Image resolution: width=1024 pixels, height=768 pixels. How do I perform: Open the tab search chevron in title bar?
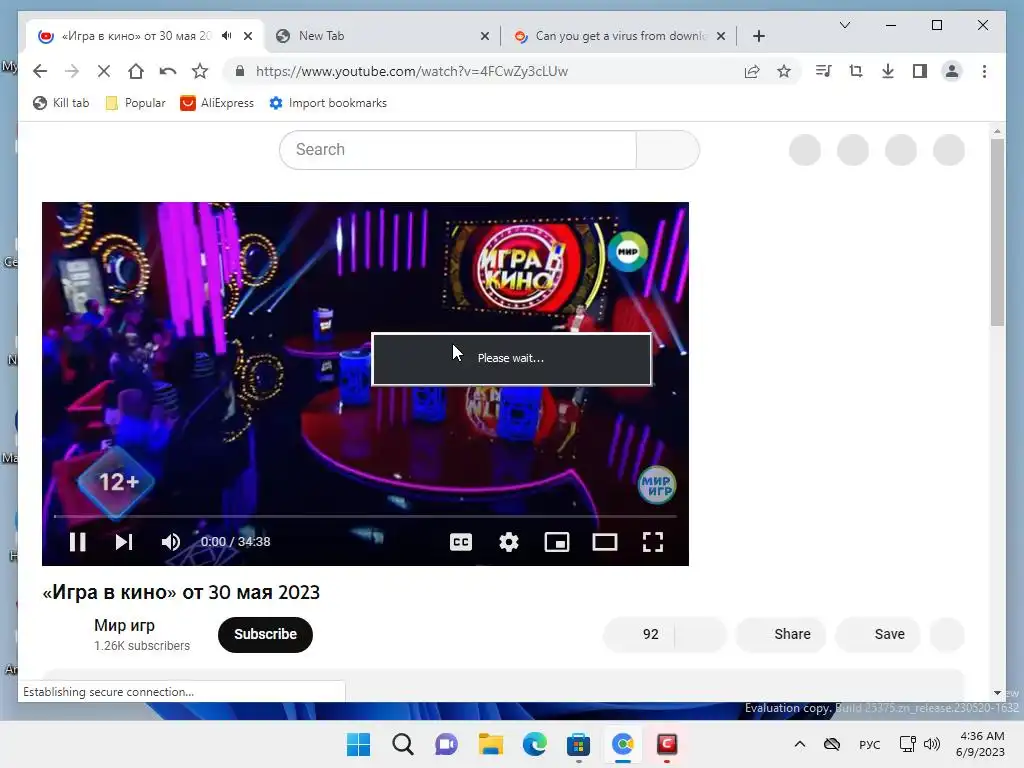(844, 25)
